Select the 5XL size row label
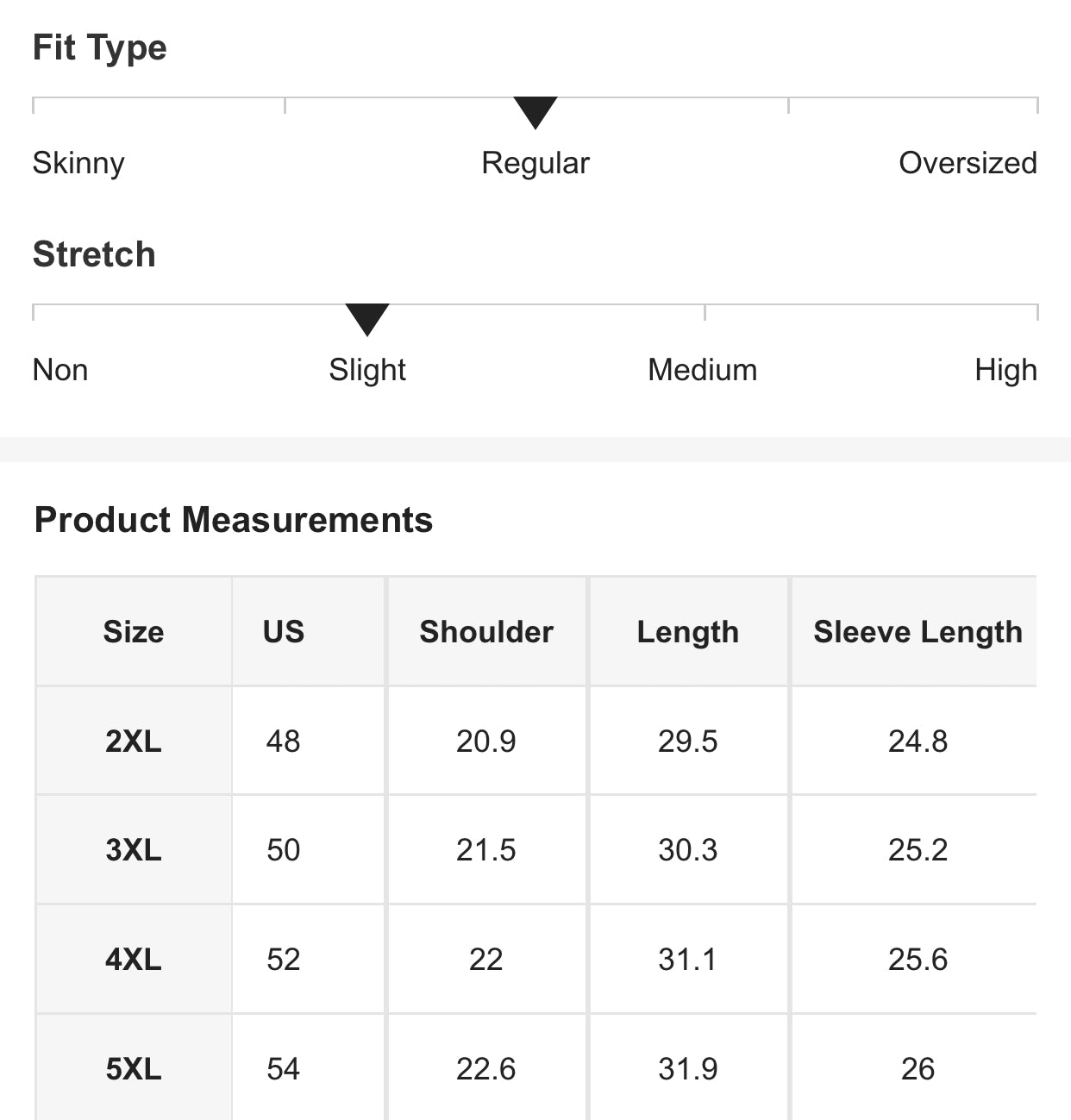The width and height of the screenshot is (1071, 1120). pyautogui.click(x=134, y=1069)
